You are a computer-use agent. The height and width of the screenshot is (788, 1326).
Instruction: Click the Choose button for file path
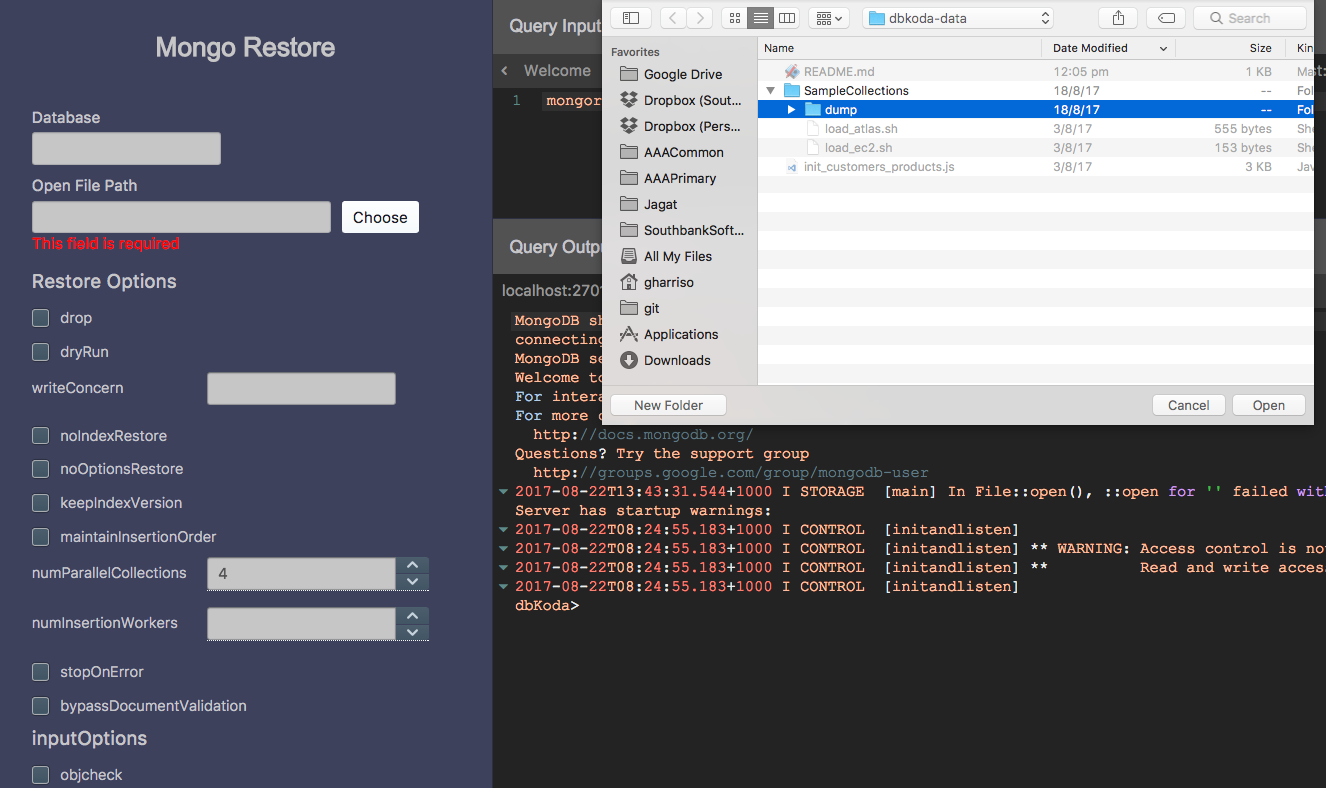tap(380, 217)
